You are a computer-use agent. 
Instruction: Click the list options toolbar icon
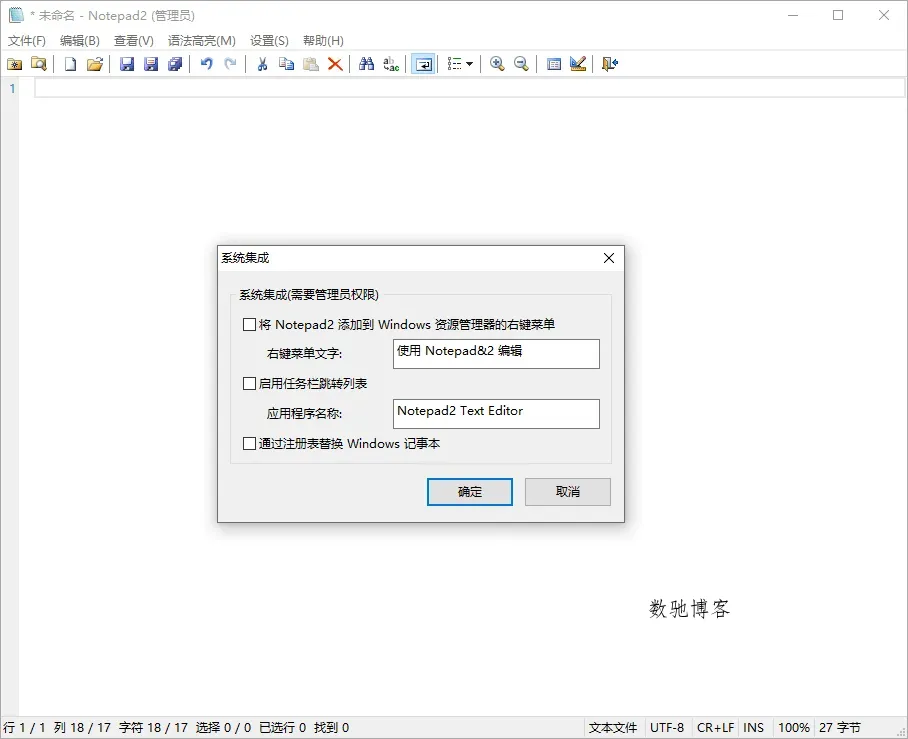click(x=455, y=64)
